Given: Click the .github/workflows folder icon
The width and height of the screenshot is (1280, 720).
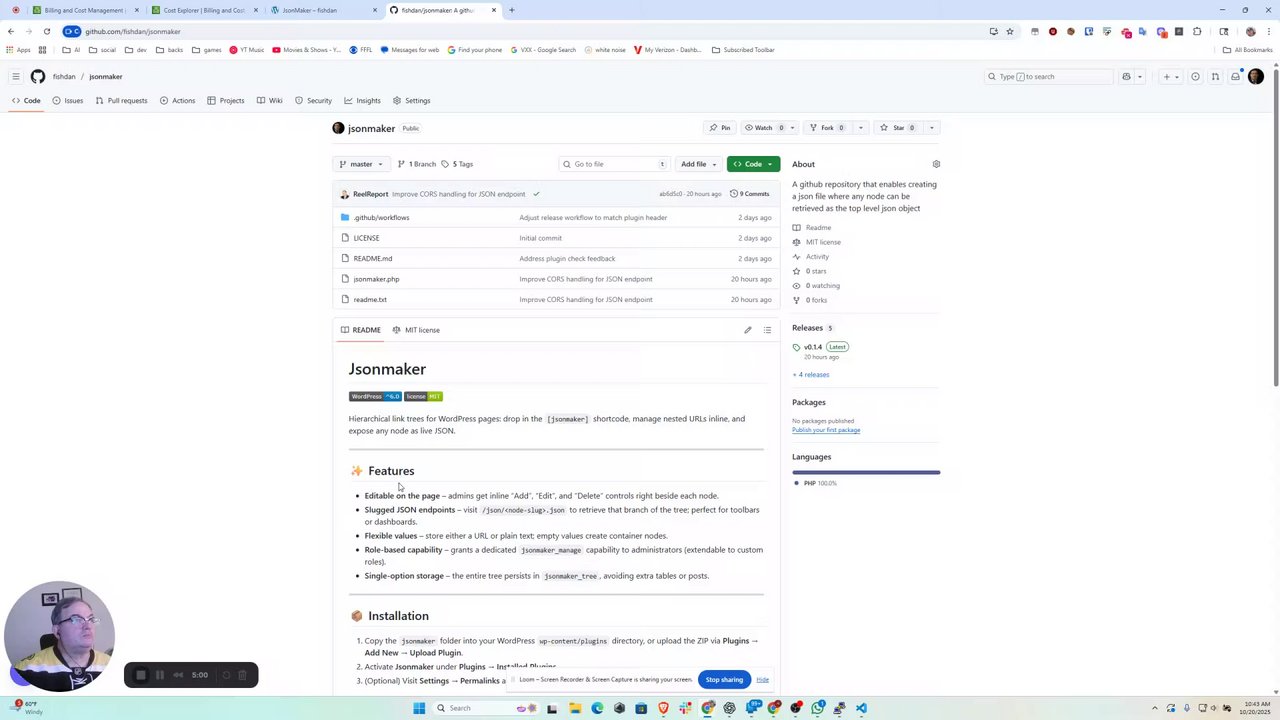Looking at the screenshot, I should point(345,217).
